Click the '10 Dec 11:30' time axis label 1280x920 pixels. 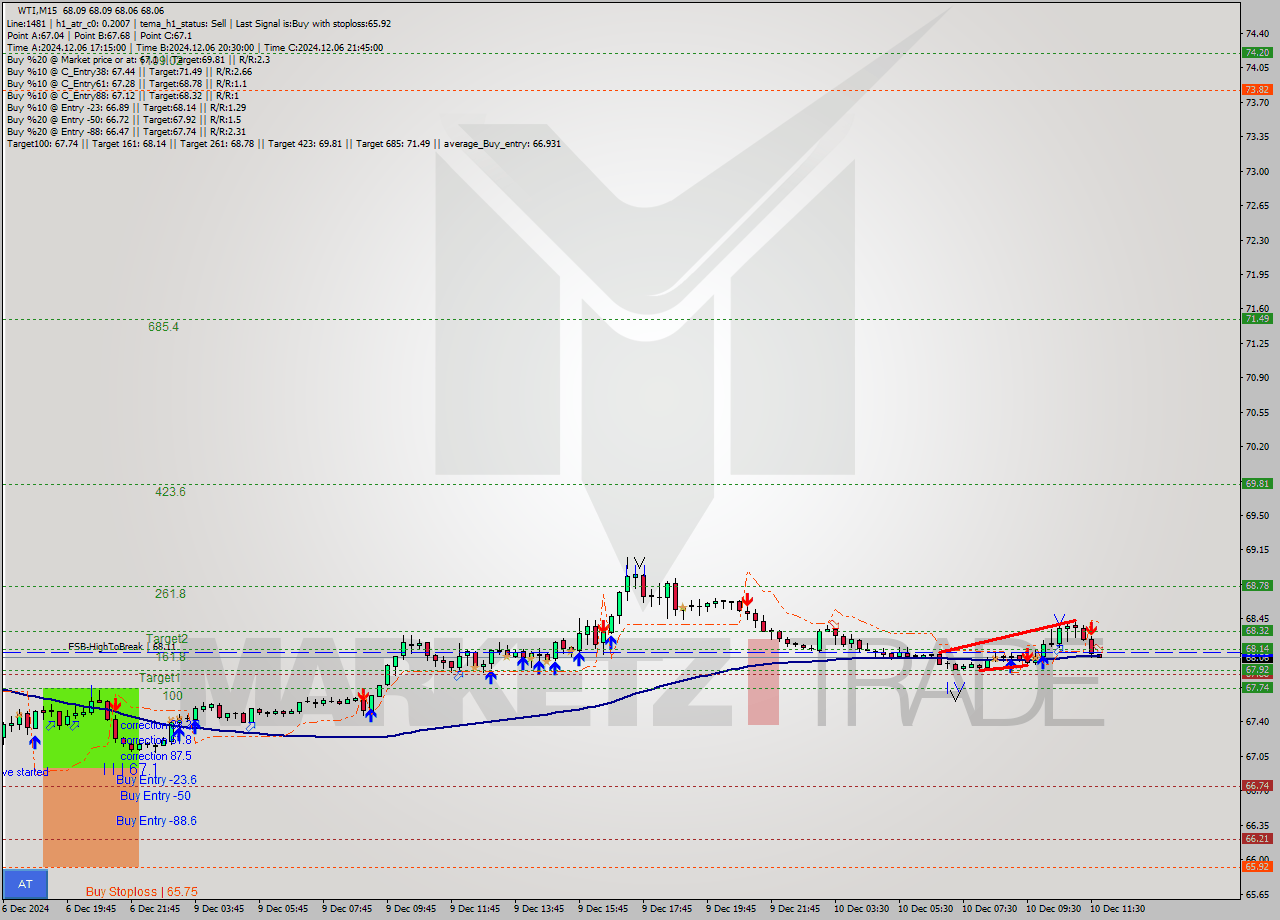[x=1117, y=909]
